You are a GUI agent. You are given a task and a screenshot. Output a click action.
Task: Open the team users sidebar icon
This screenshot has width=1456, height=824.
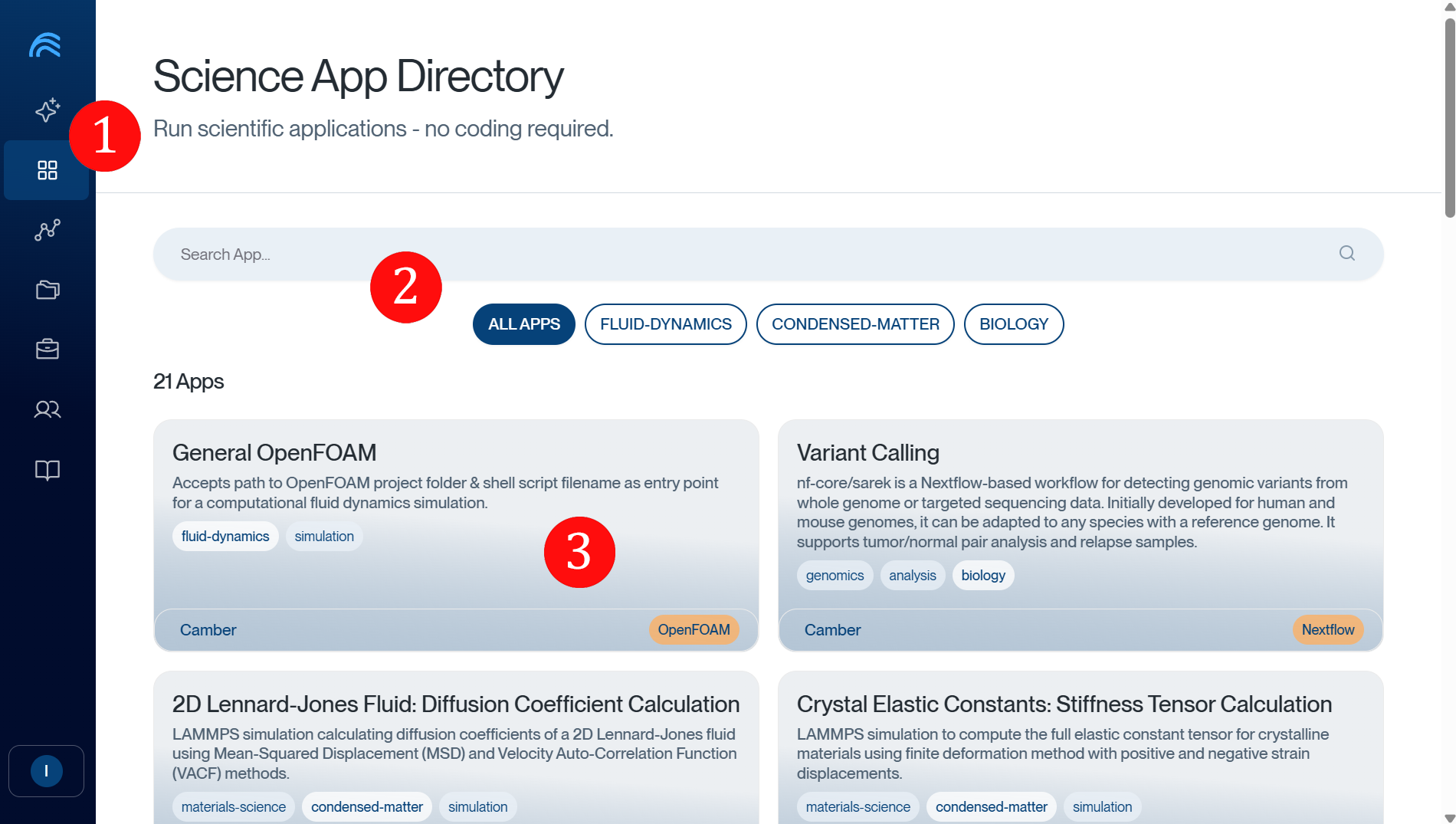(47, 409)
